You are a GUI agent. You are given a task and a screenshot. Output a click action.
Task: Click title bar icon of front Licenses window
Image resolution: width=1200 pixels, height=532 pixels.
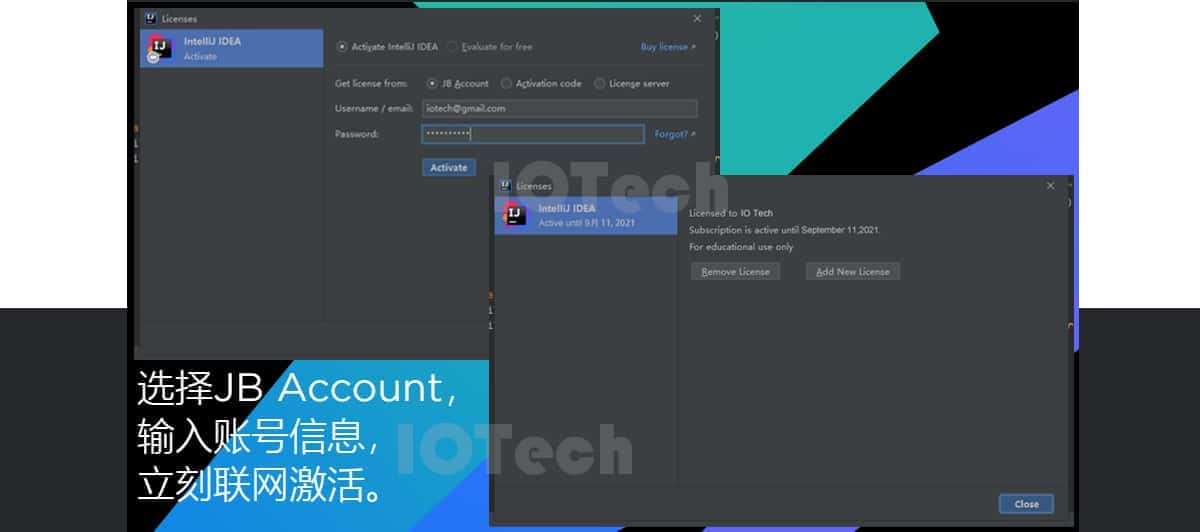point(505,186)
